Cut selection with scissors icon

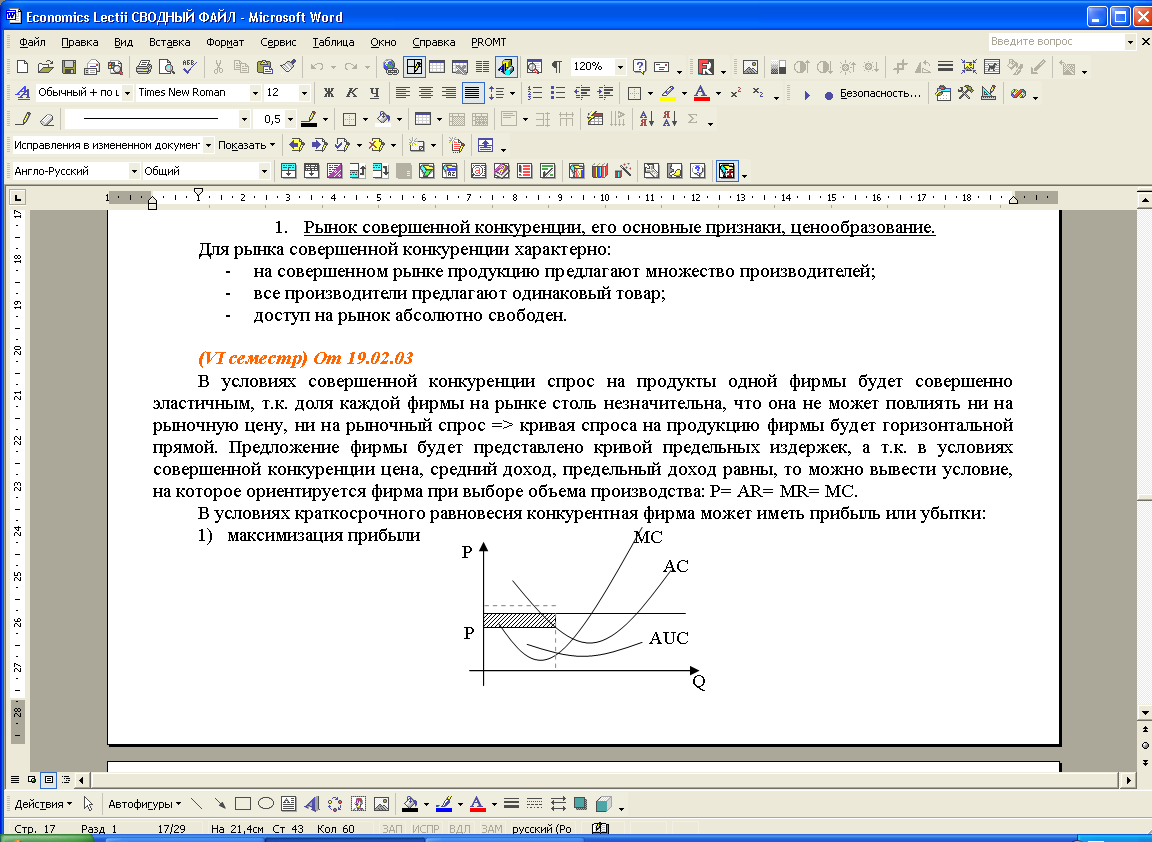(x=218, y=67)
